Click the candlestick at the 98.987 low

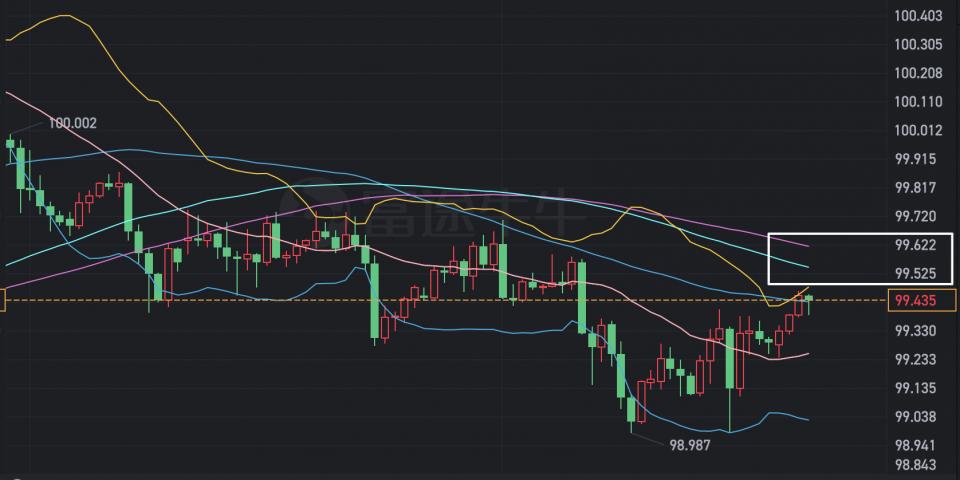point(632,410)
